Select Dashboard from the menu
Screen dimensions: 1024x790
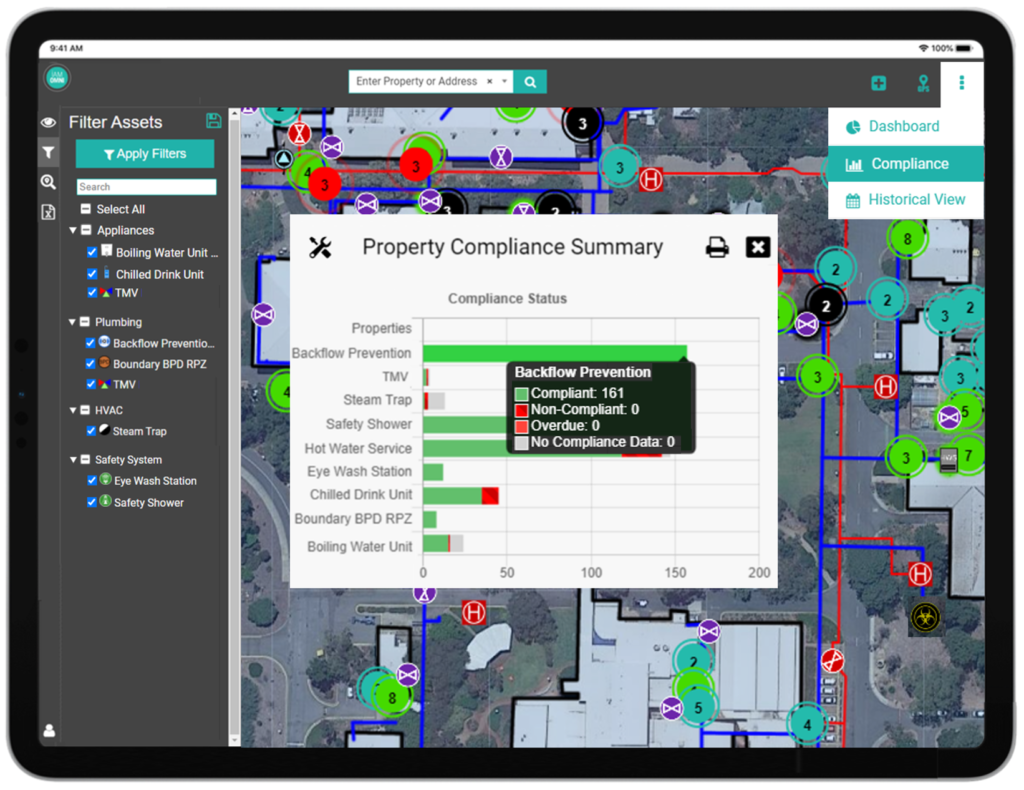coord(903,127)
